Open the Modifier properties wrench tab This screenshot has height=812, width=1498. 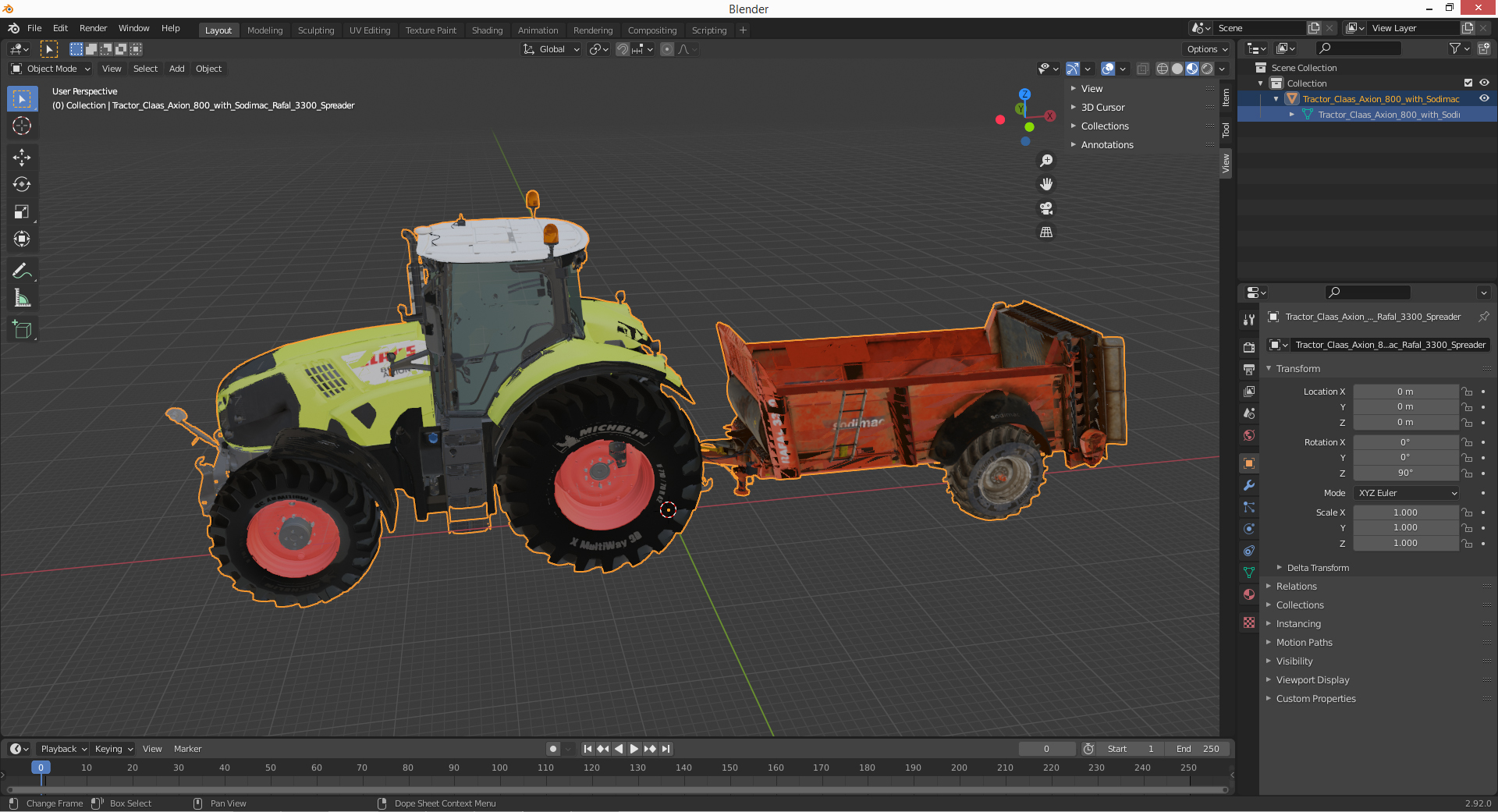coord(1249,485)
